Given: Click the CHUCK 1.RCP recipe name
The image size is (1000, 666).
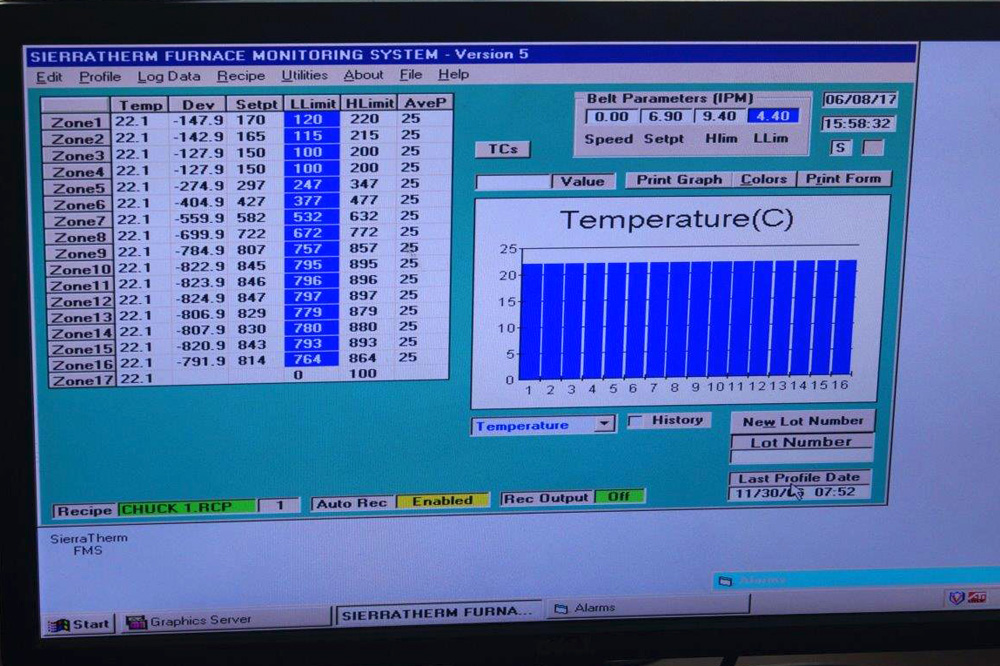Looking at the screenshot, I should pyautogui.click(x=186, y=508).
